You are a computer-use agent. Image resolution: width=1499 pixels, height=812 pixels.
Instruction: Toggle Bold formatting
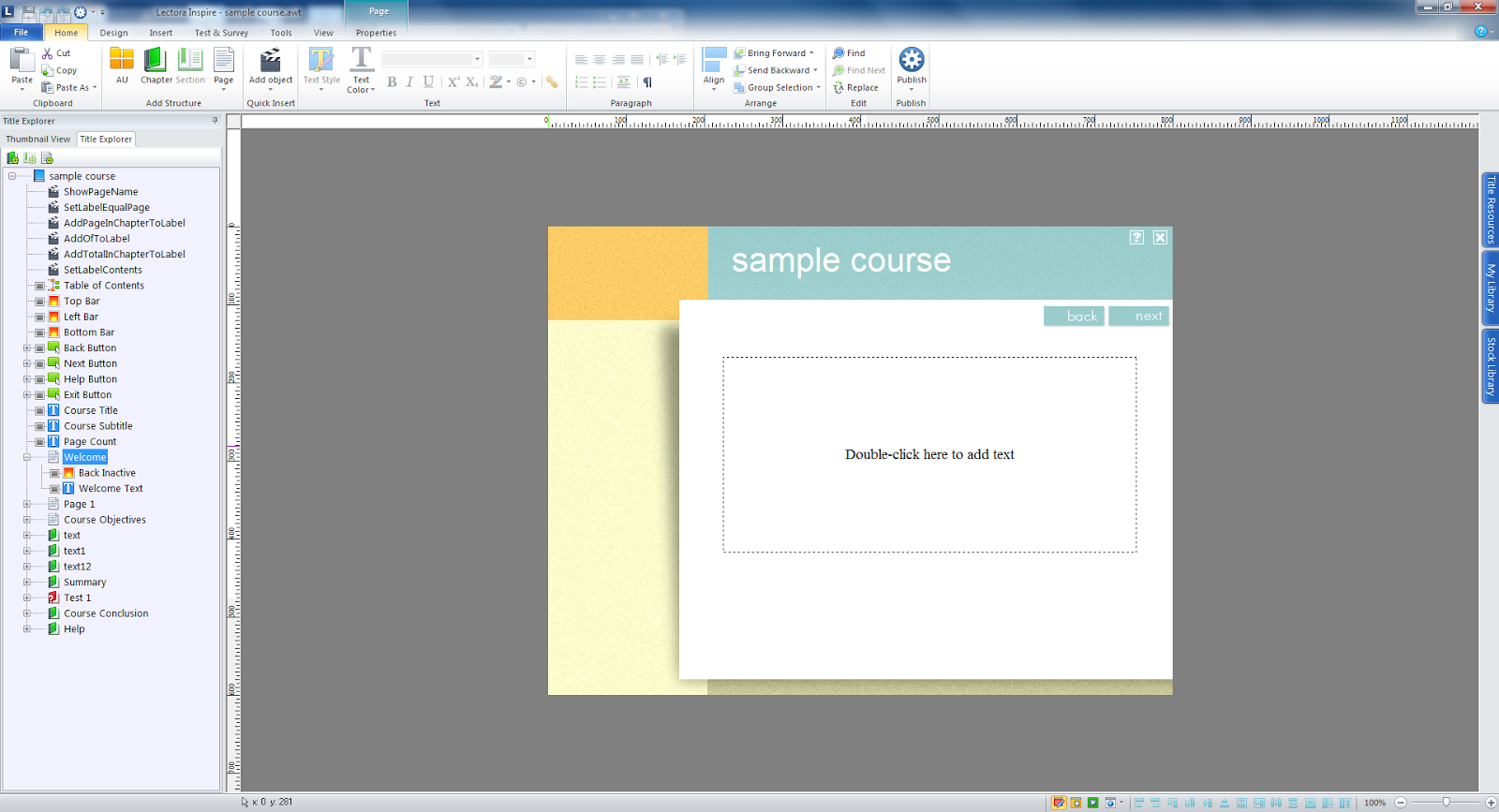(392, 82)
